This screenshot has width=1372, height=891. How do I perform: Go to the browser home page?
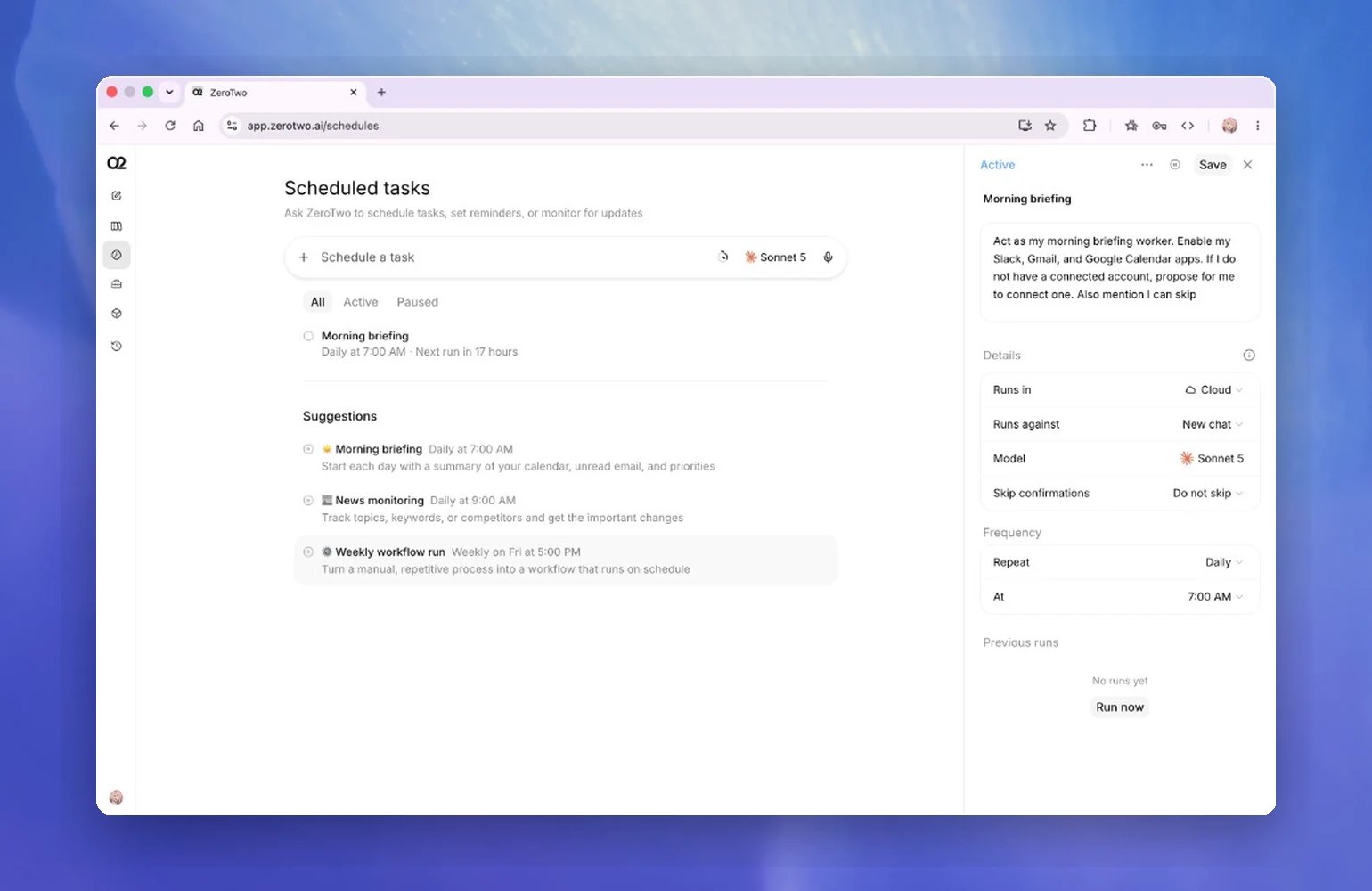click(x=199, y=126)
